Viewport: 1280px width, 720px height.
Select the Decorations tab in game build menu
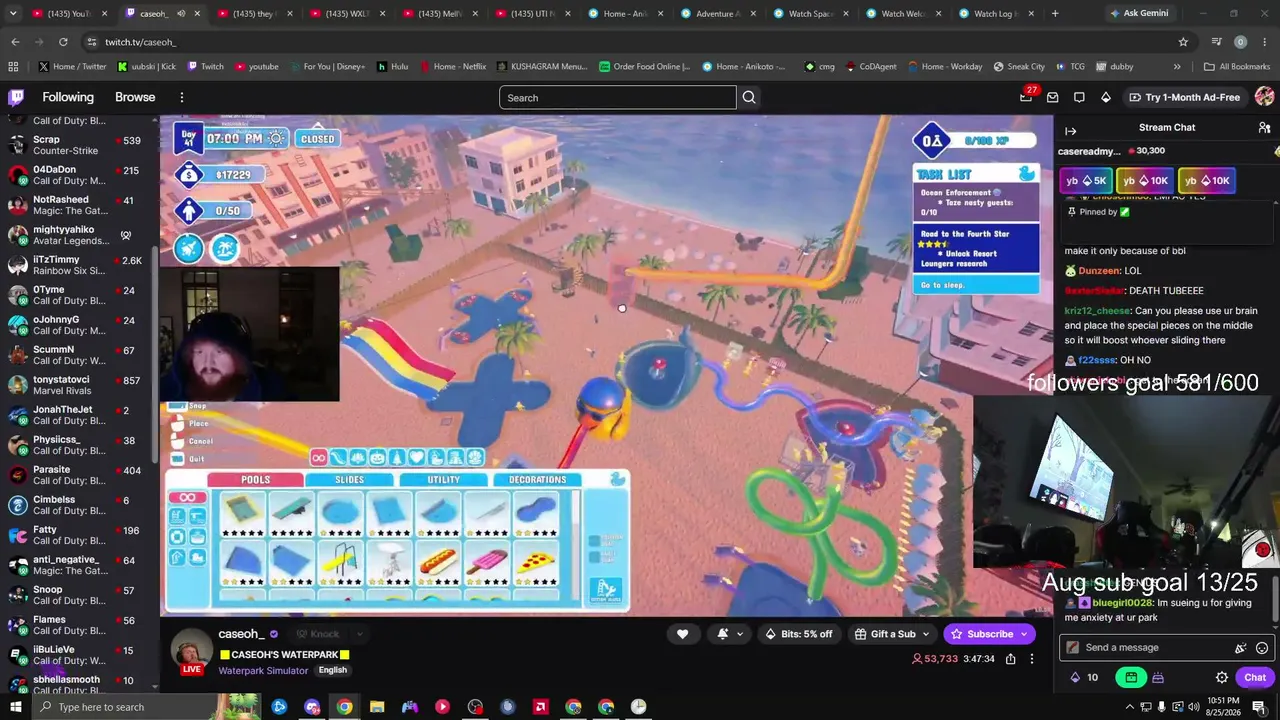tap(537, 480)
